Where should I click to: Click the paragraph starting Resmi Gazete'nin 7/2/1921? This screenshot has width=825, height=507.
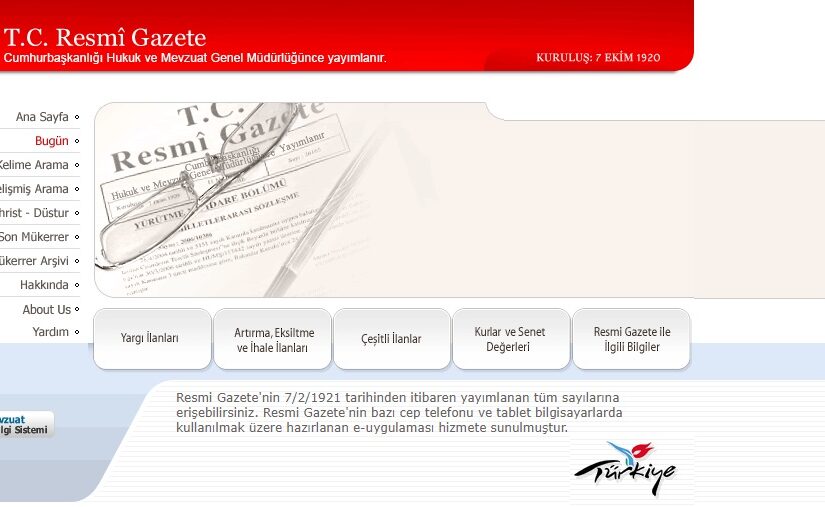point(399,412)
